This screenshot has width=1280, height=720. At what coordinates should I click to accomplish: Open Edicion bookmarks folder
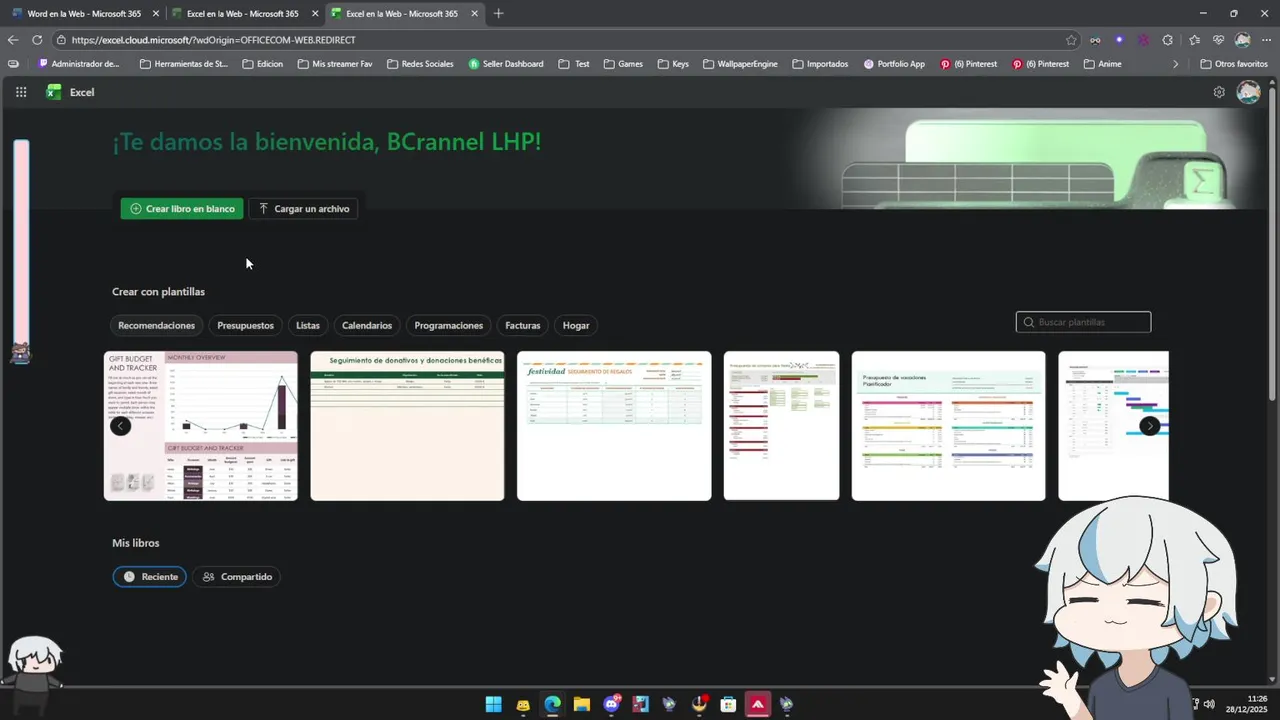tap(263, 64)
